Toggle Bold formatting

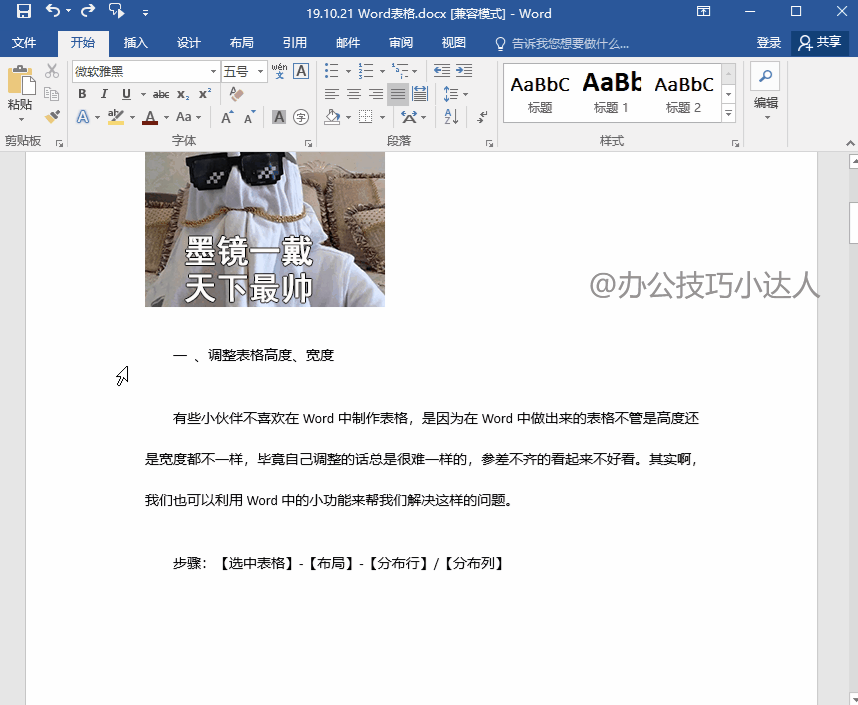click(x=82, y=94)
